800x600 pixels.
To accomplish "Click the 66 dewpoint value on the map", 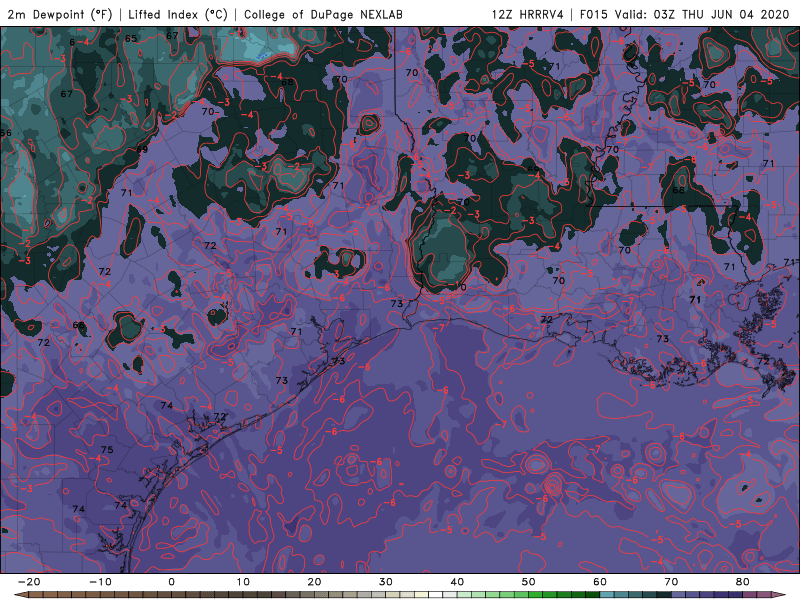I will [x=6, y=133].
